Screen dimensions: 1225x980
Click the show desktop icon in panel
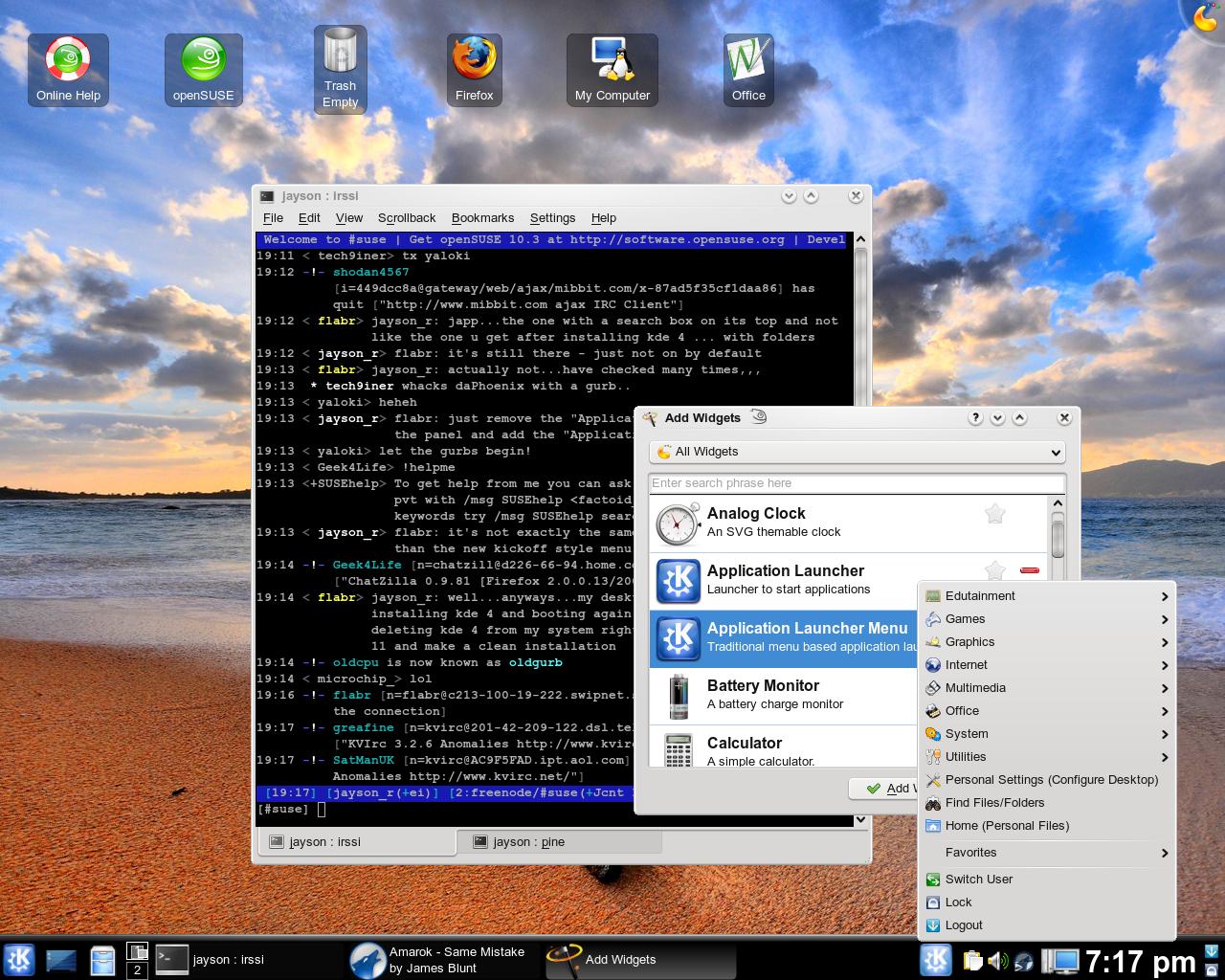pyautogui.click(x=61, y=959)
